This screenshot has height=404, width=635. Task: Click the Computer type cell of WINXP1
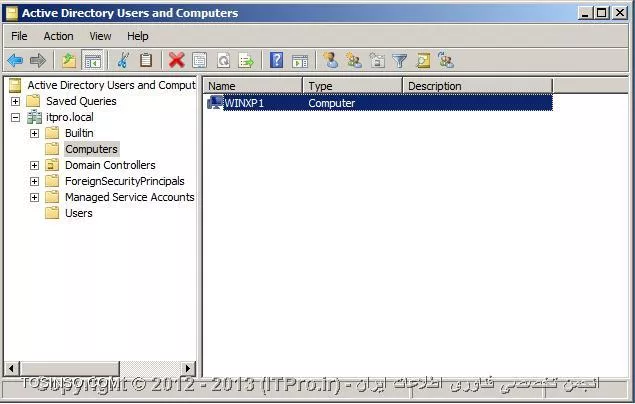331,103
